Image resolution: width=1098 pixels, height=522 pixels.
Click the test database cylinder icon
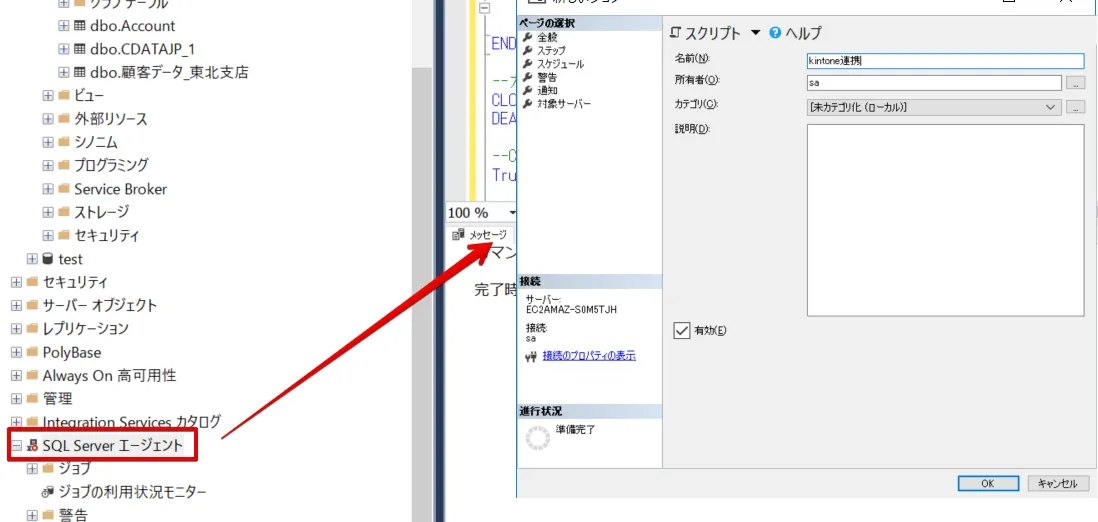48,259
